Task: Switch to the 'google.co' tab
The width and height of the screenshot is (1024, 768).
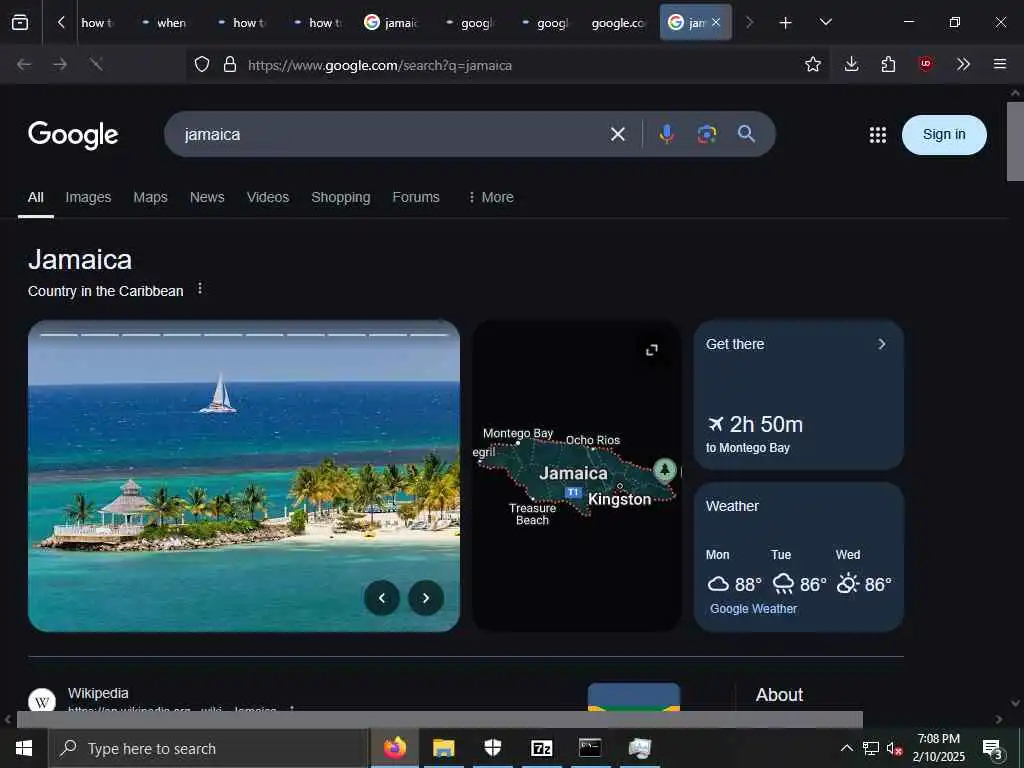Action: coord(618,23)
